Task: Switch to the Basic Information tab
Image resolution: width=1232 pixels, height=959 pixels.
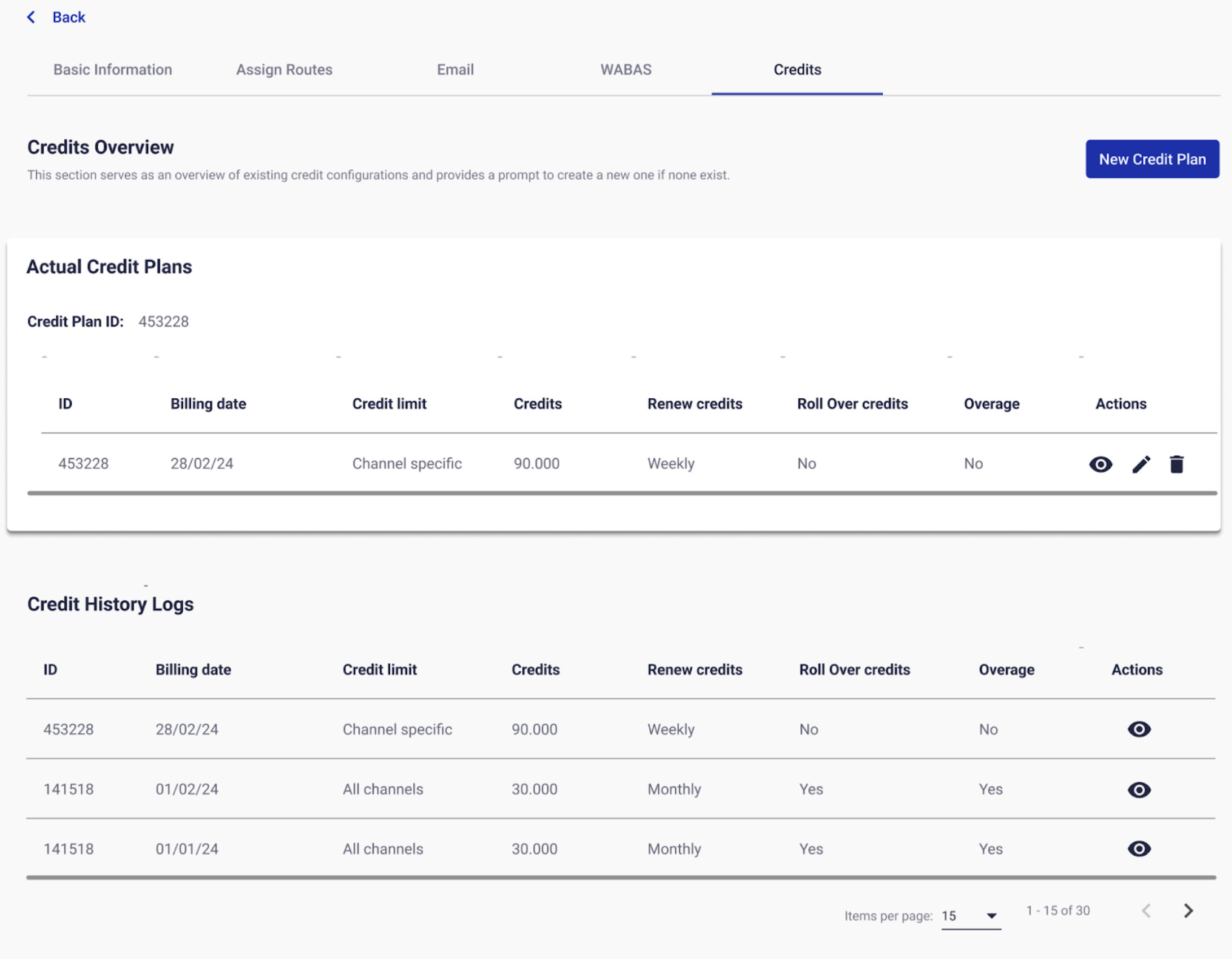Action: (113, 69)
